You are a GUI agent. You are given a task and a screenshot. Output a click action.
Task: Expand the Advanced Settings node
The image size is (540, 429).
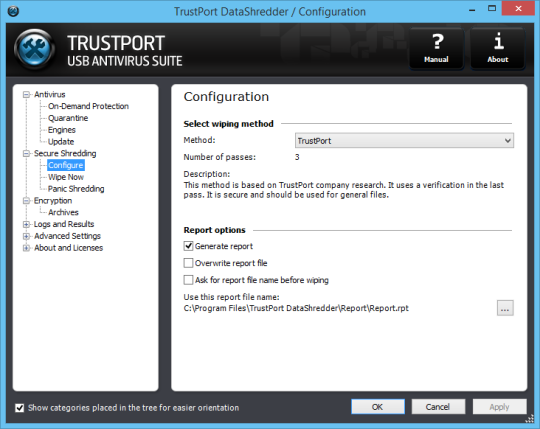coord(26,236)
